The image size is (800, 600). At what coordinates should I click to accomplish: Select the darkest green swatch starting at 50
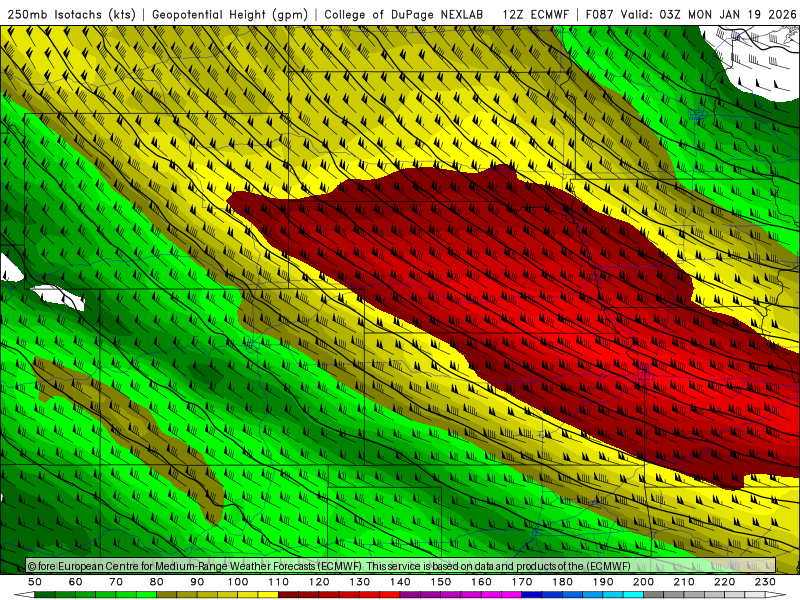pos(45,594)
